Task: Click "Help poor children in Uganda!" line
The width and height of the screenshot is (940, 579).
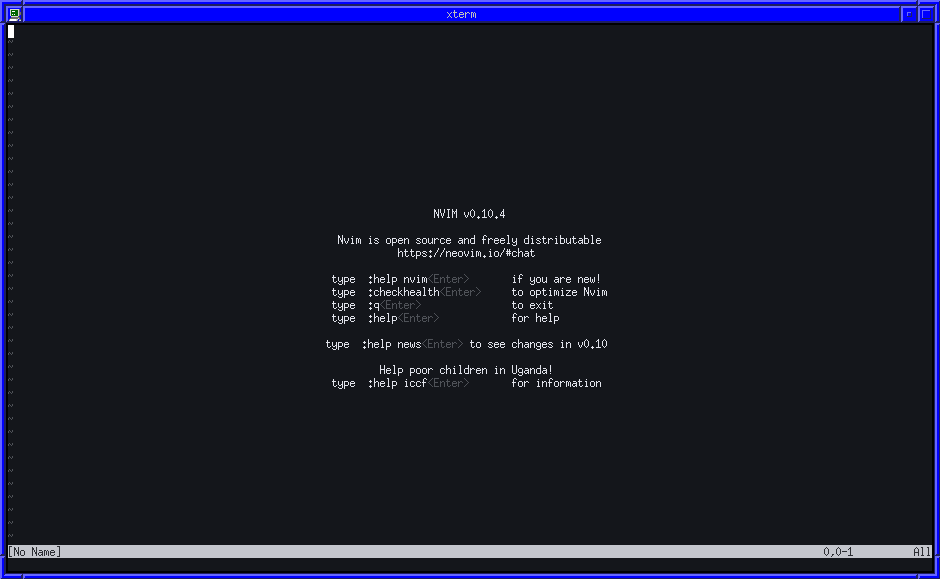Action: coord(466,370)
